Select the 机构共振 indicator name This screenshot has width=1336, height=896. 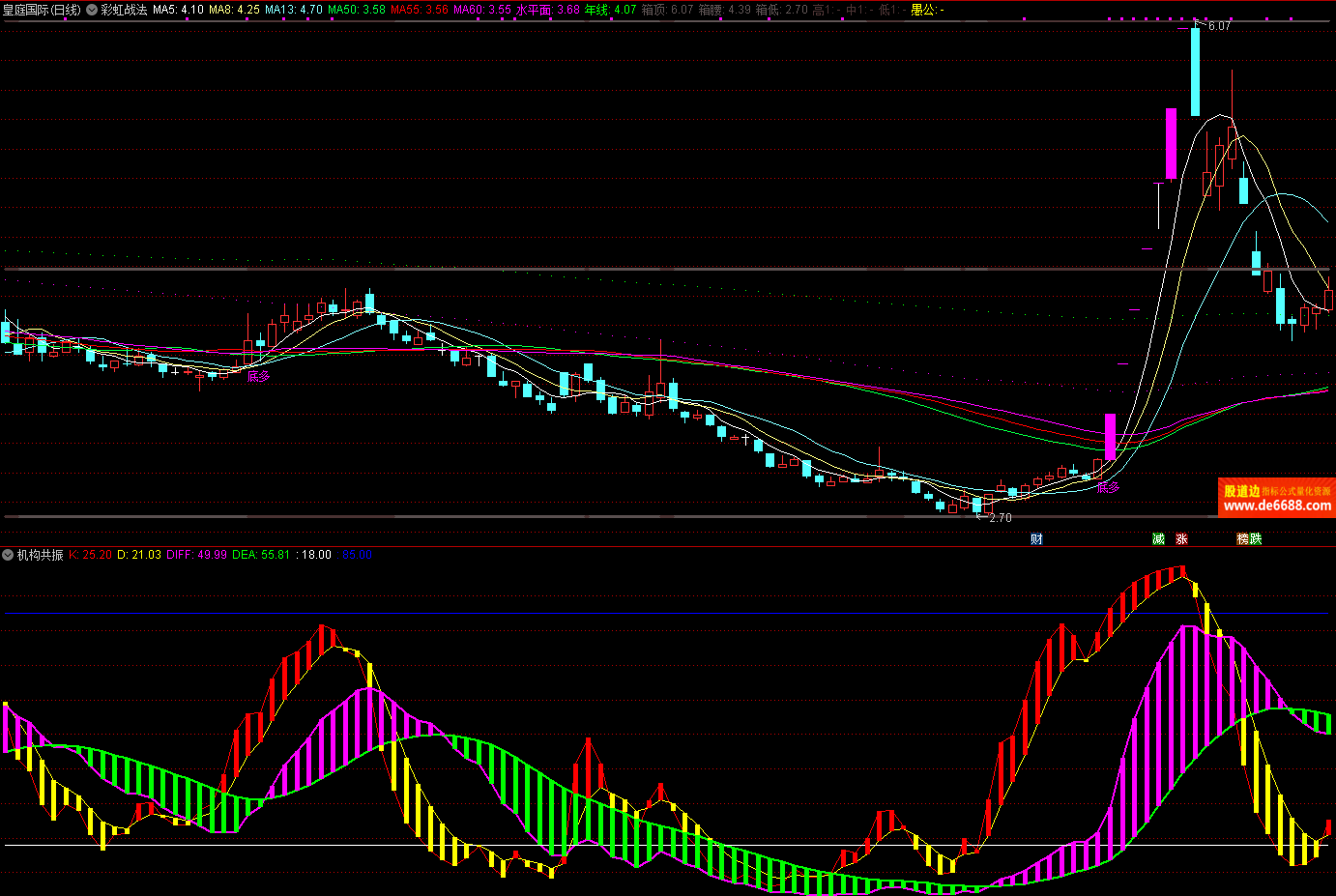(40, 555)
